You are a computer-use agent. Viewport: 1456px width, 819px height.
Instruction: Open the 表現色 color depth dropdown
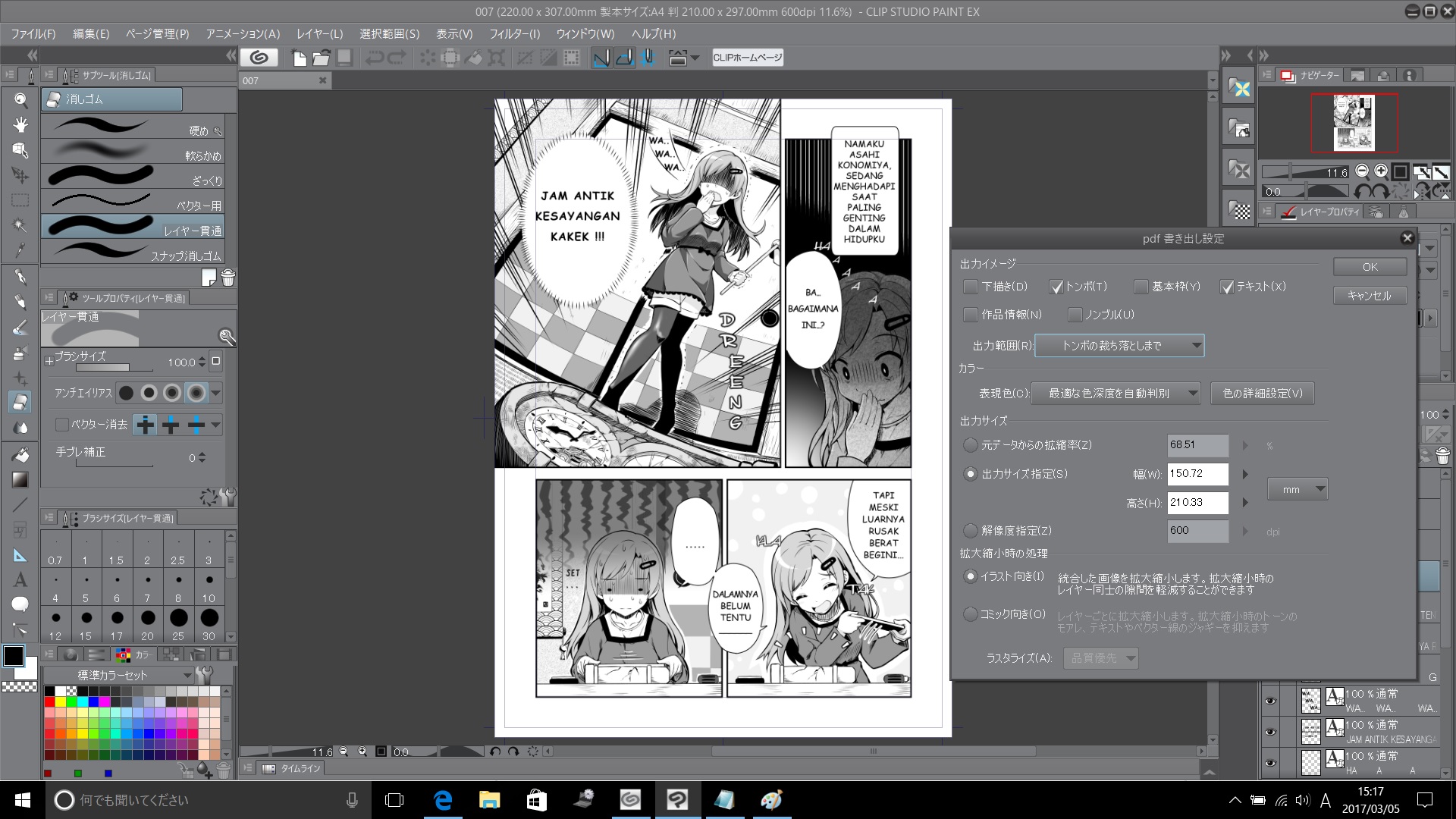pos(1116,394)
